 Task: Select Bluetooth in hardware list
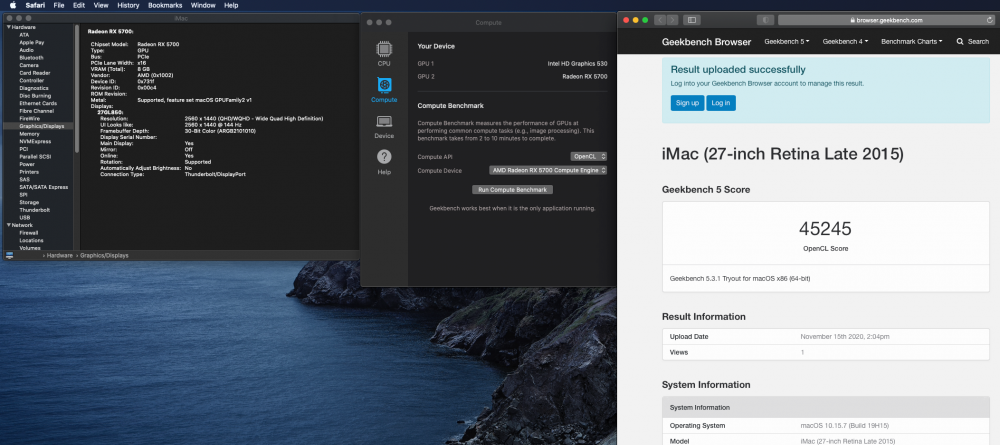tap(31, 57)
